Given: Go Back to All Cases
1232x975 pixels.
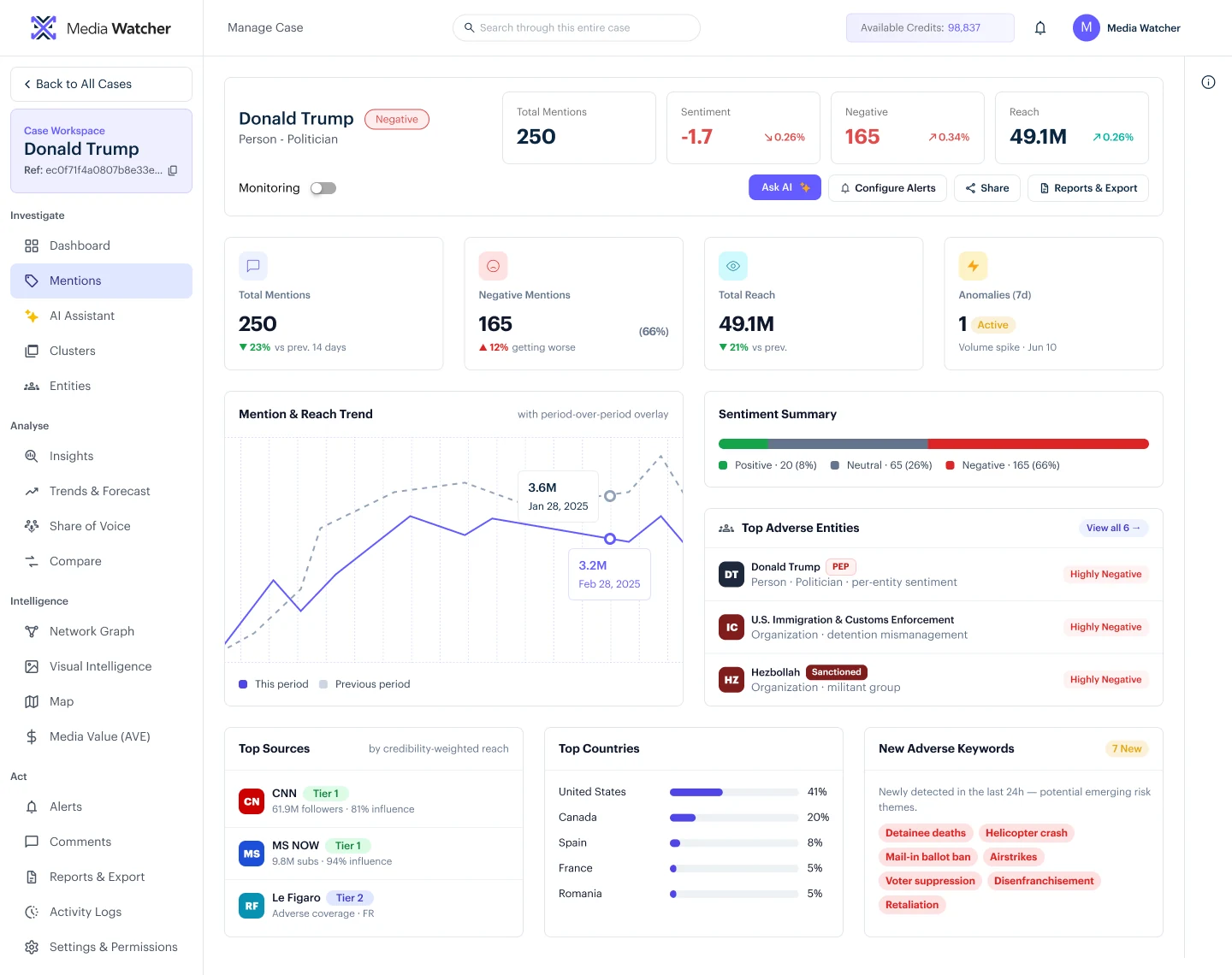Looking at the screenshot, I should click(x=101, y=84).
